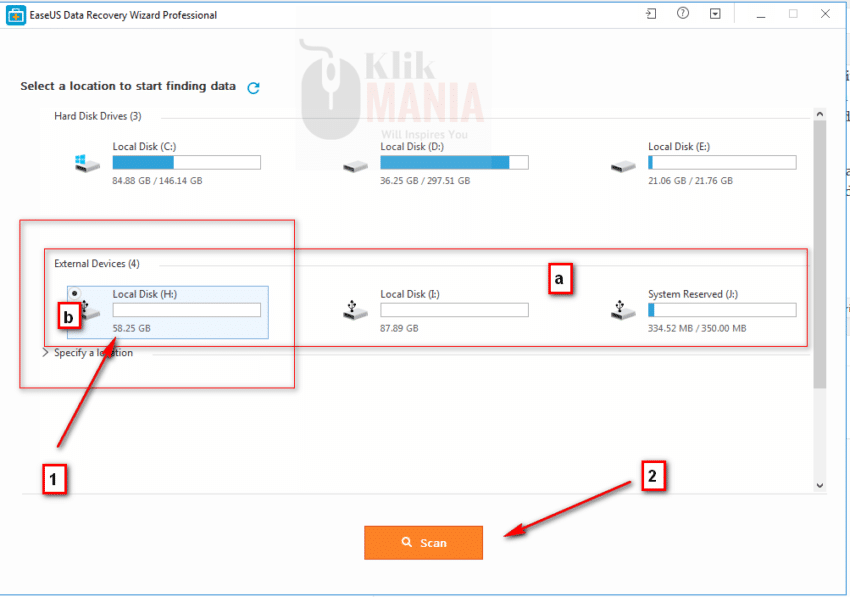This screenshot has height=597, width=850.
Task: Click the Local Disk (C:) drive icon
Action: 87,163
